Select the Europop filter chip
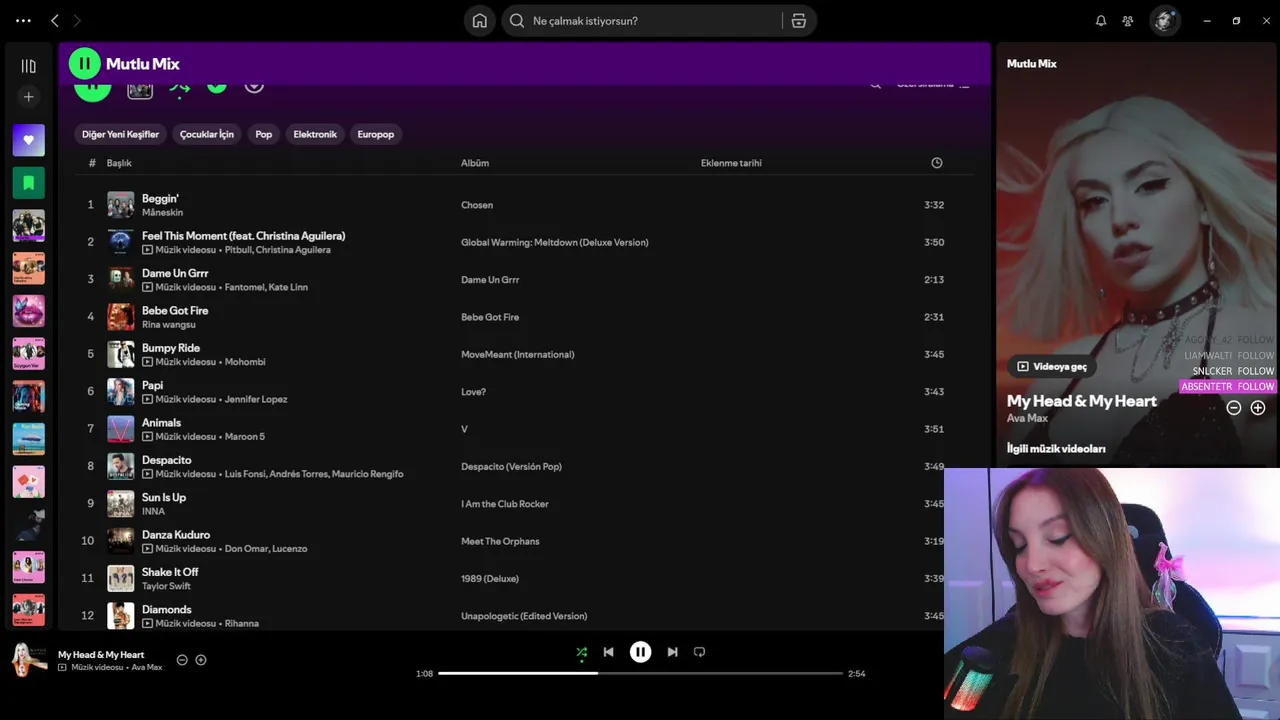The width and height of the screenshot is (1280, 720). click(376, 134)
